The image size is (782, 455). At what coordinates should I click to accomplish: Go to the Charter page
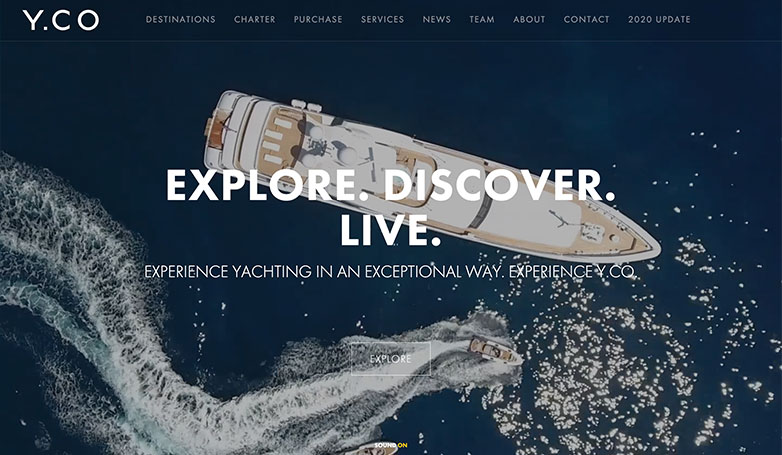coord(255,19)
